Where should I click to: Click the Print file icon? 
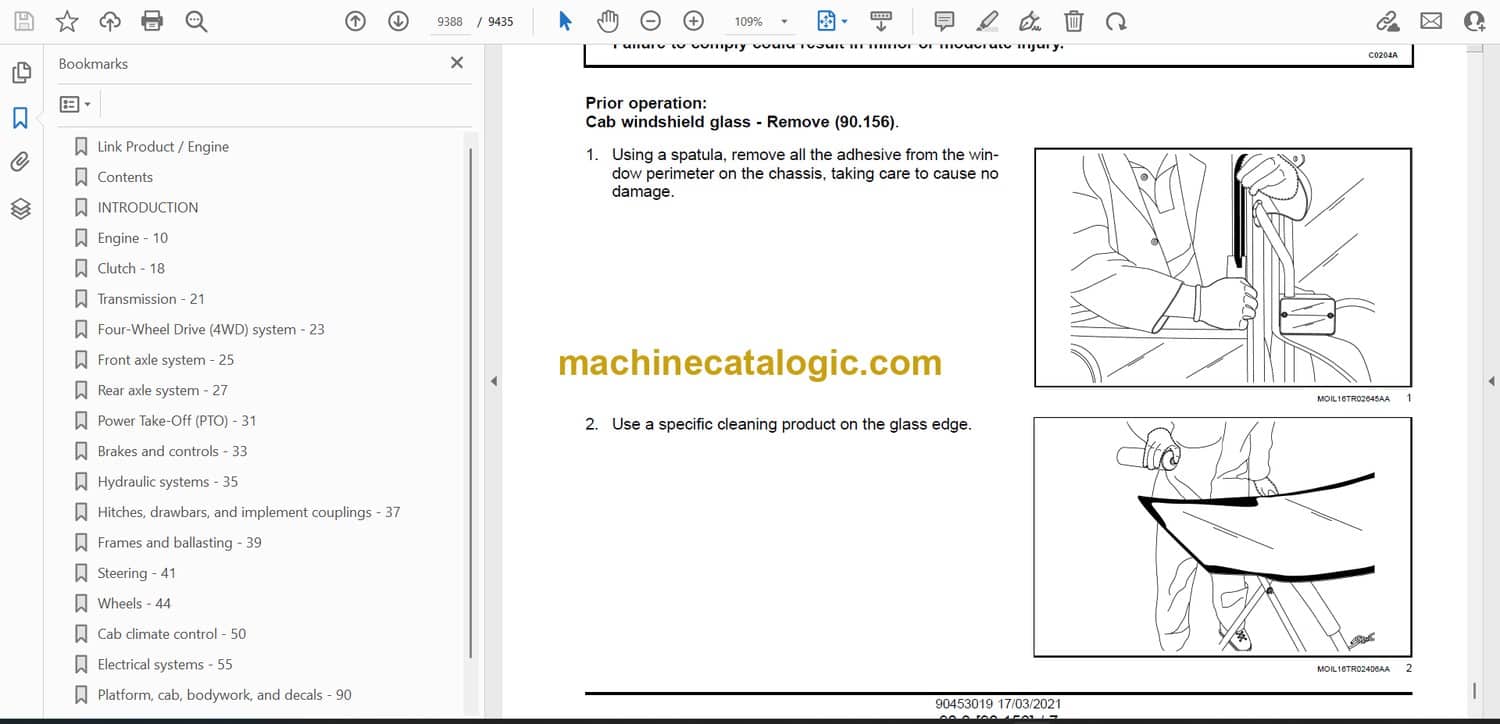point(152,21)
